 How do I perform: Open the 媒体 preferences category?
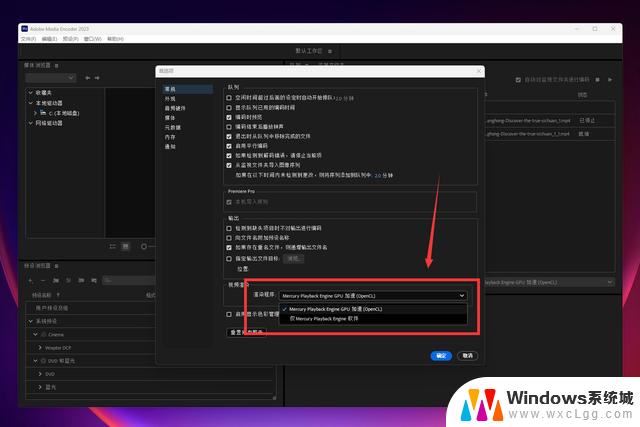[x=170, y=118]
